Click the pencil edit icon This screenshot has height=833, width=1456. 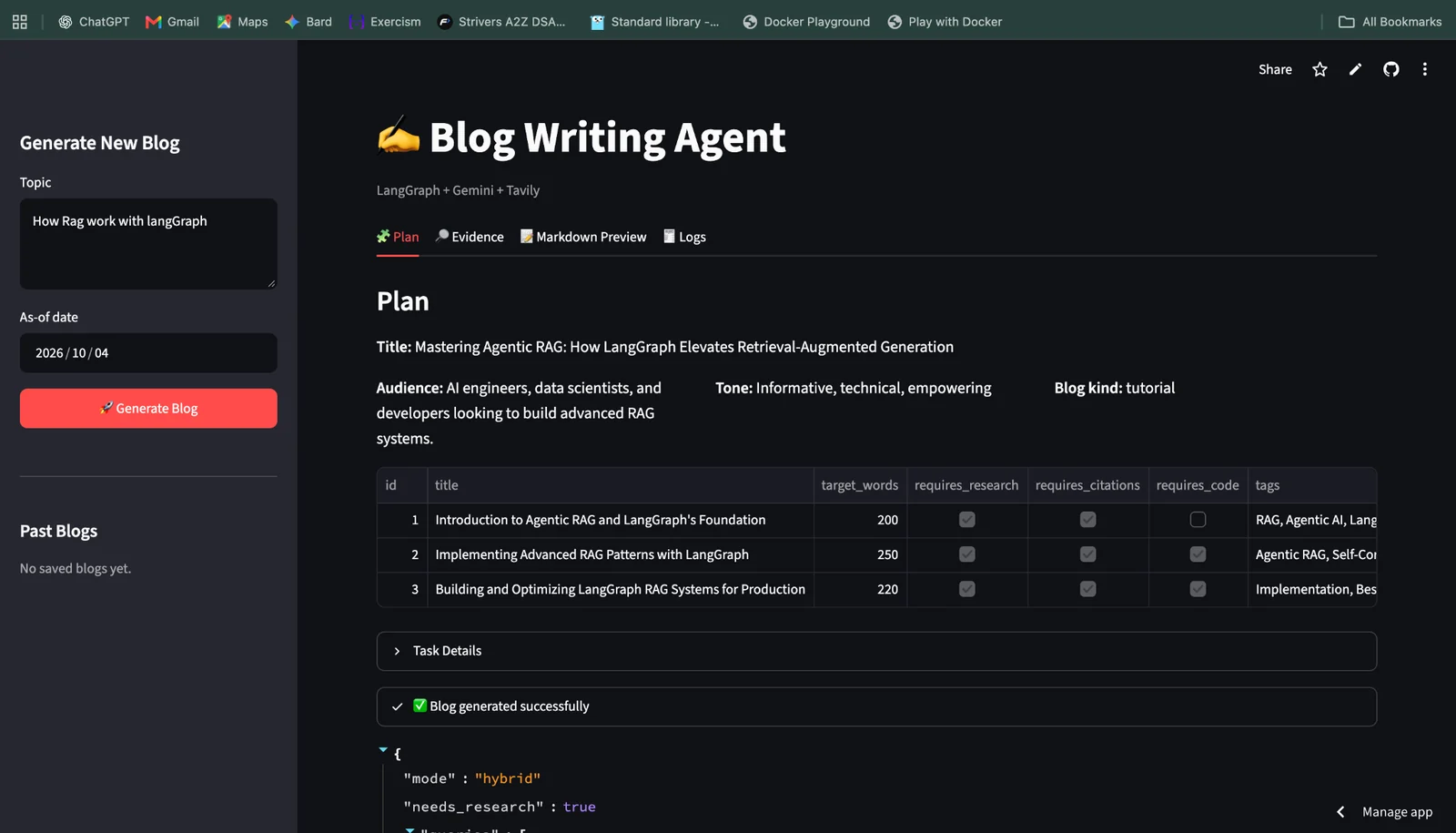1355,69
